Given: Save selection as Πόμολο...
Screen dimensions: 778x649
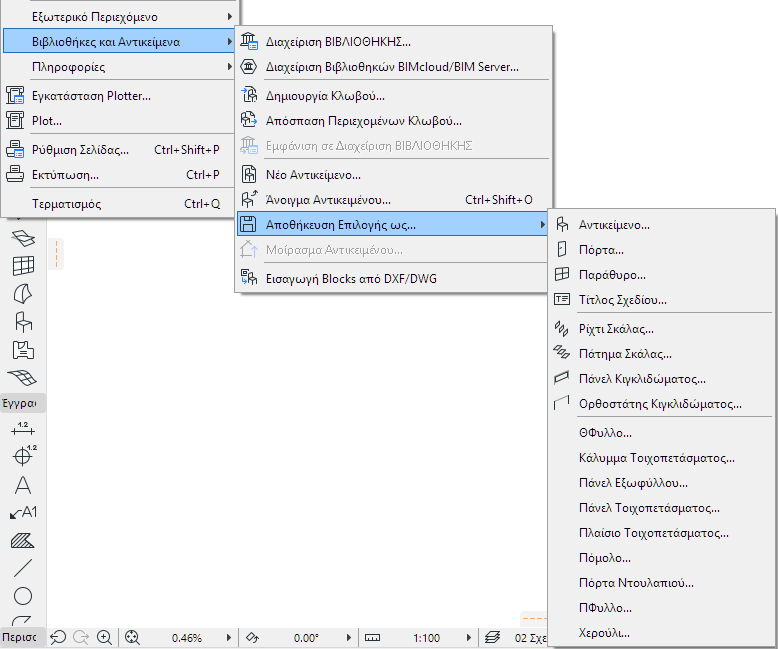Looking at the screenshot, I should pyautogui.click(x=662, y=558).
